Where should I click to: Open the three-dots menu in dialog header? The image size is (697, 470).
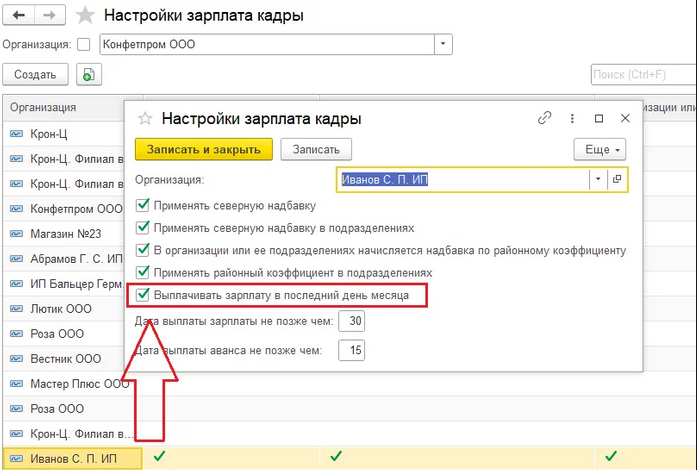click(572, 118)
